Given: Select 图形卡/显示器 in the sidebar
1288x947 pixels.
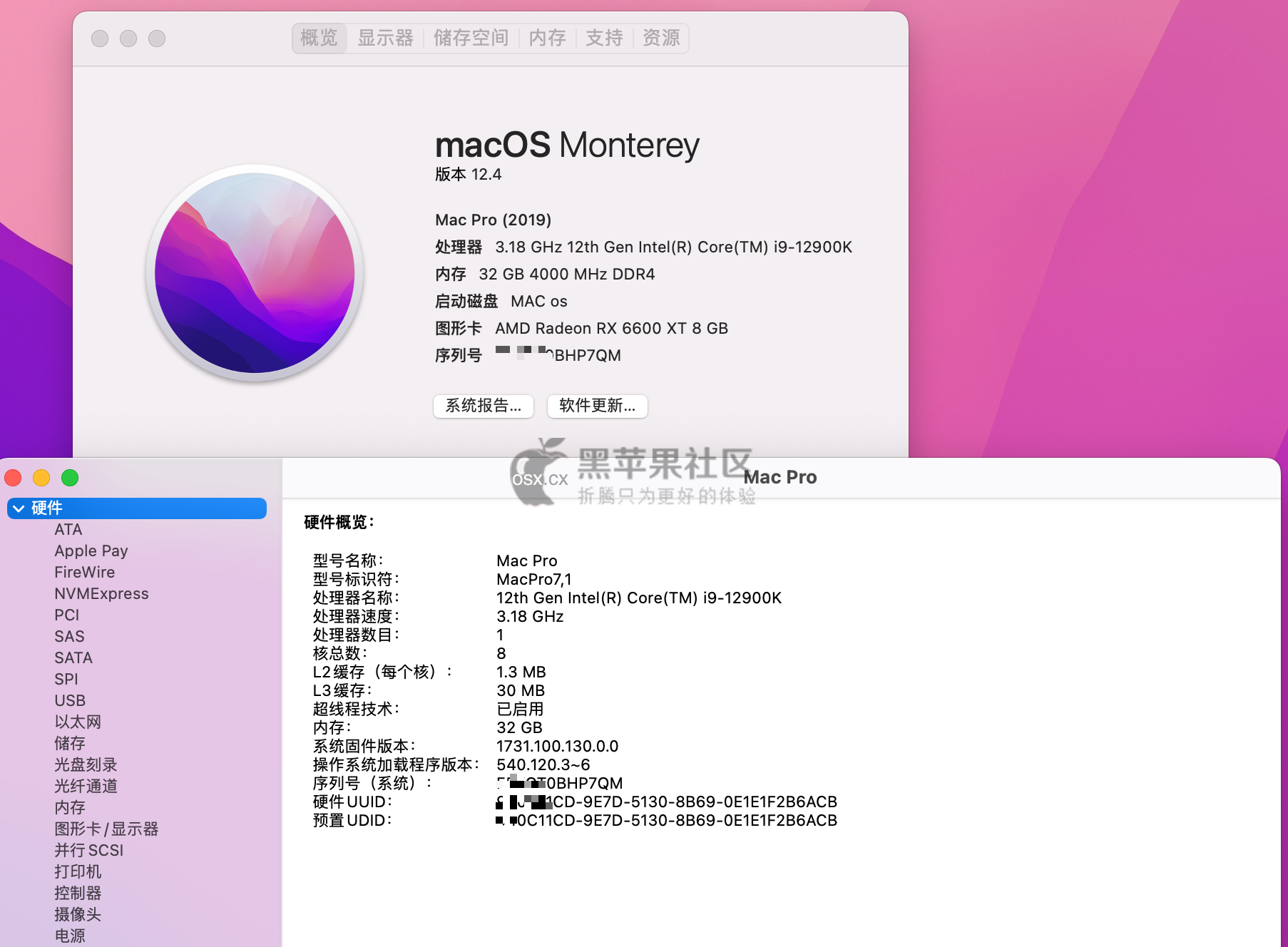Looking at the screenshot, I should pos(106,829).
